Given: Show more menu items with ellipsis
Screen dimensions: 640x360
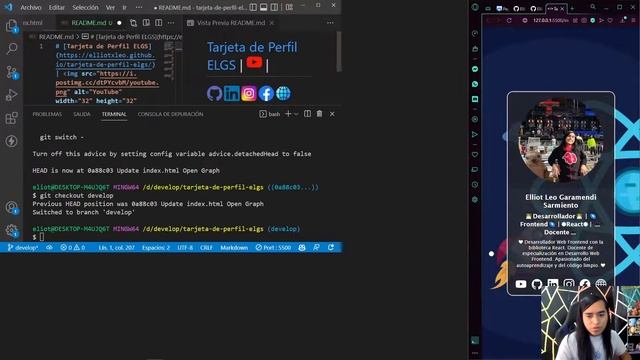Looking at the screenshot, I should point(139,7).
